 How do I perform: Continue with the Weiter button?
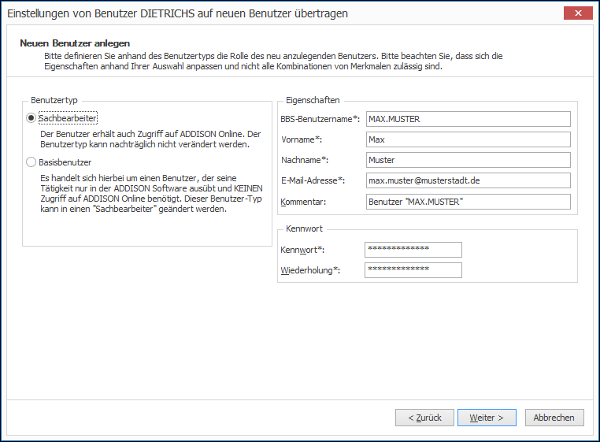pyautogui.click(x=487, y=418)
